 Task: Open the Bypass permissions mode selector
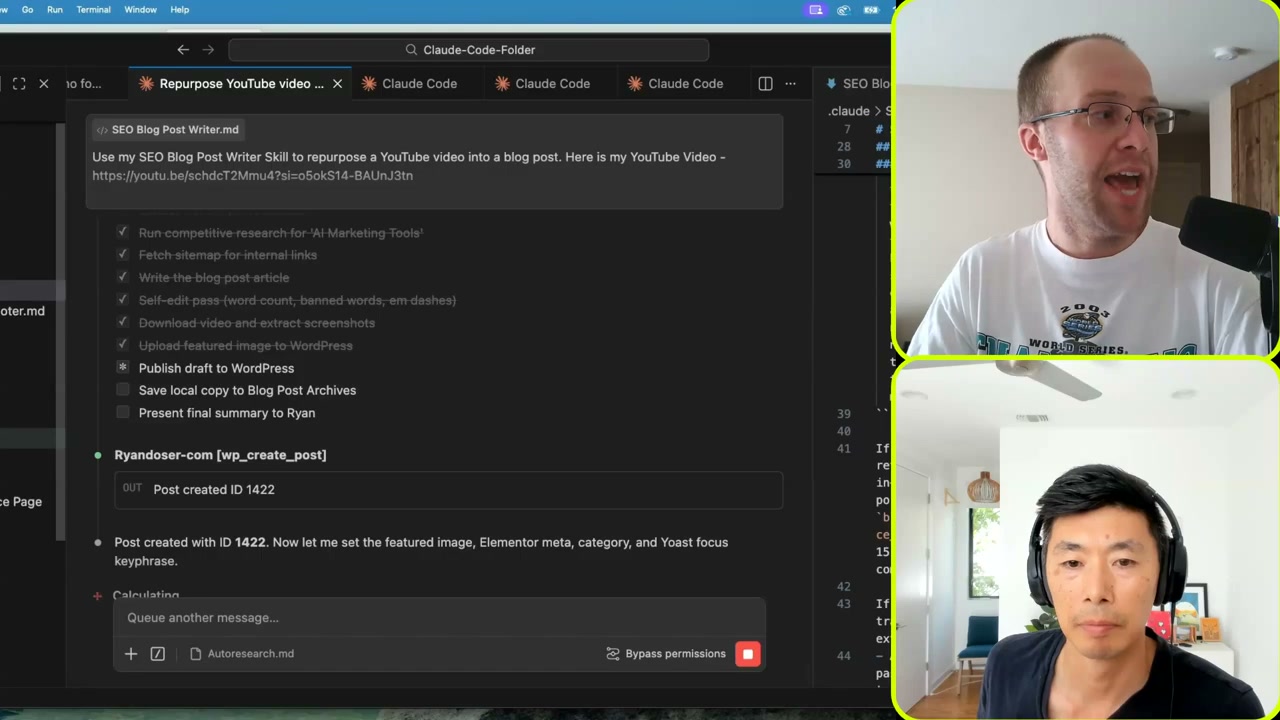point(666,654)
